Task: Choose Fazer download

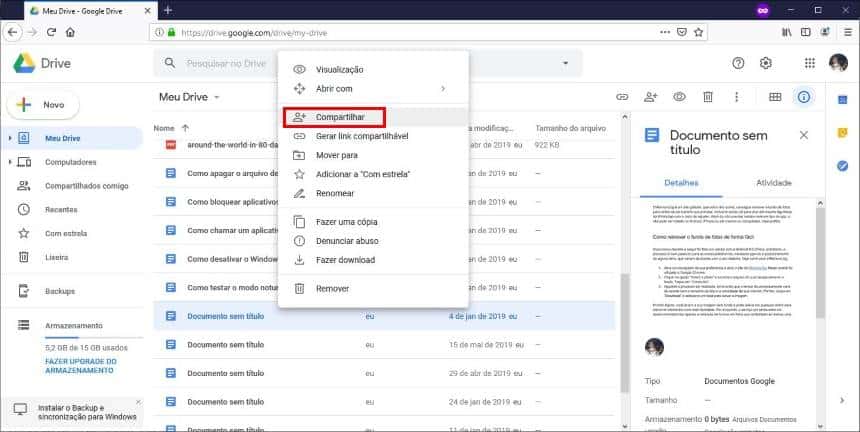Action: point(373,260)
